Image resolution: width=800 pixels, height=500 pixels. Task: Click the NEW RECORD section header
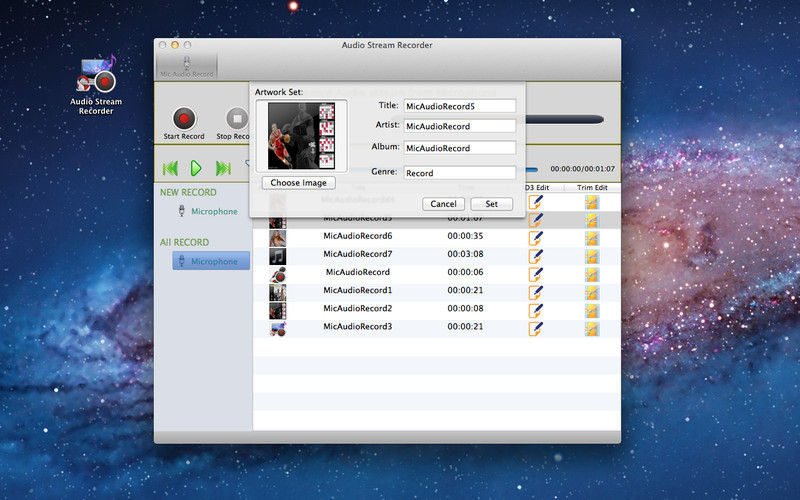pos(188,192)
